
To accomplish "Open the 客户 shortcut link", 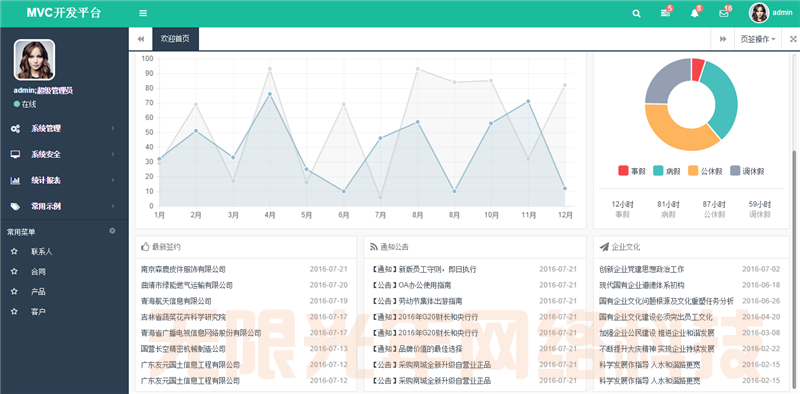I will click(38, 311).
